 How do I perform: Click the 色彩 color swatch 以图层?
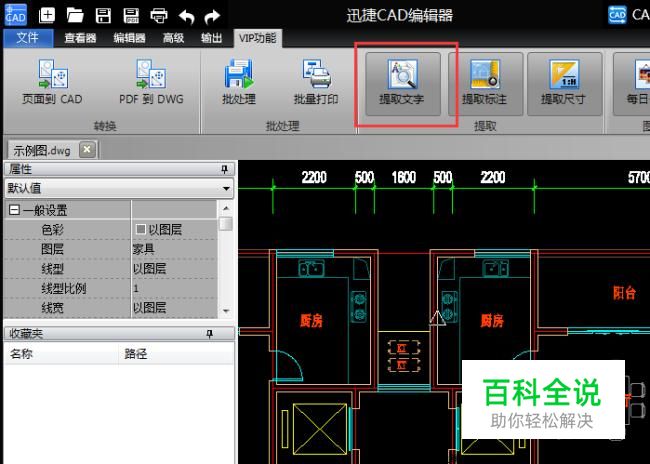[x=141, y=229]
